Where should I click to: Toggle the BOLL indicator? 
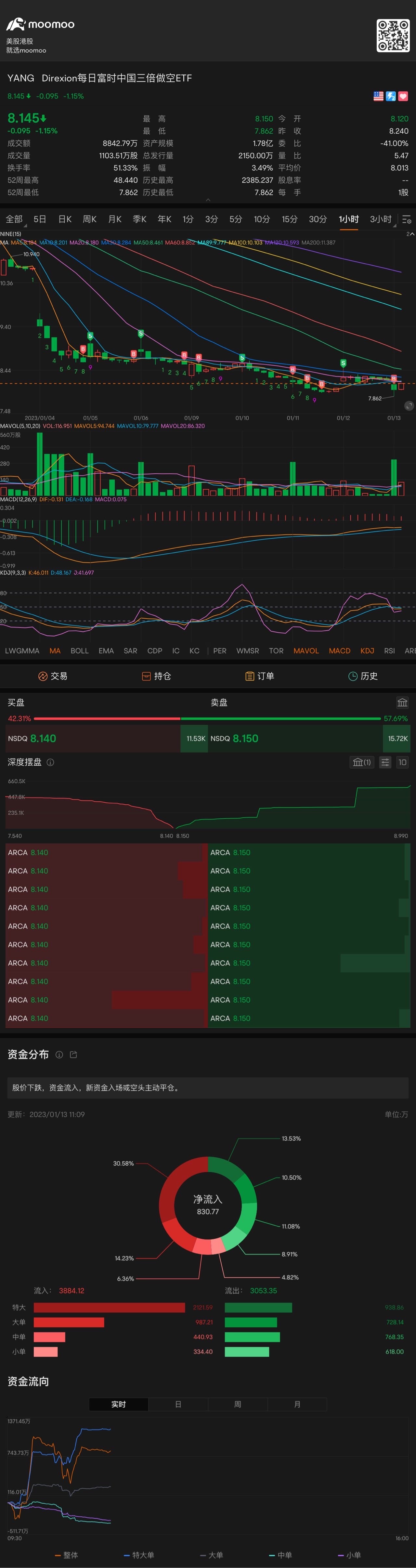tap(80, 651)
